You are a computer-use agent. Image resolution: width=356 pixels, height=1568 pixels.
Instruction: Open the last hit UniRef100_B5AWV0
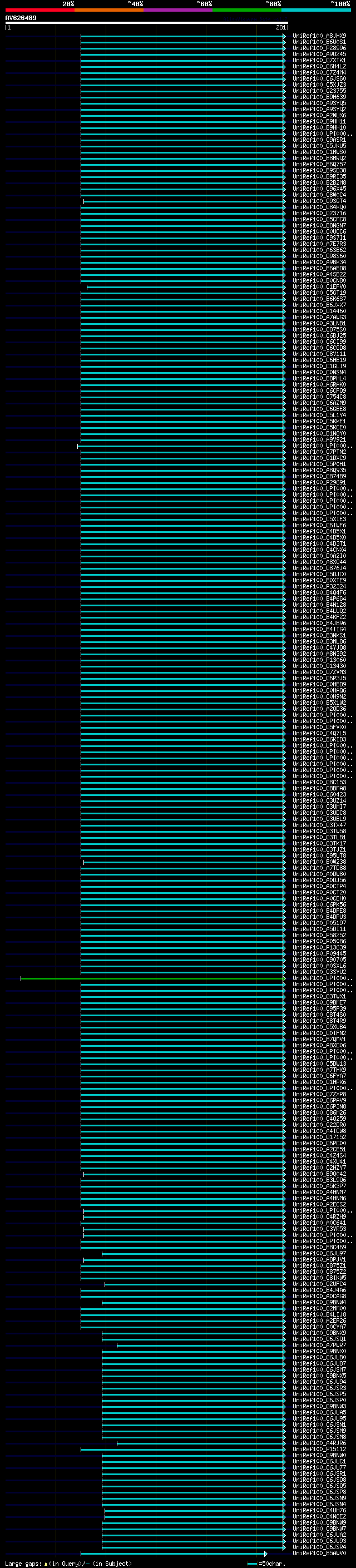tap(319, 1554)
